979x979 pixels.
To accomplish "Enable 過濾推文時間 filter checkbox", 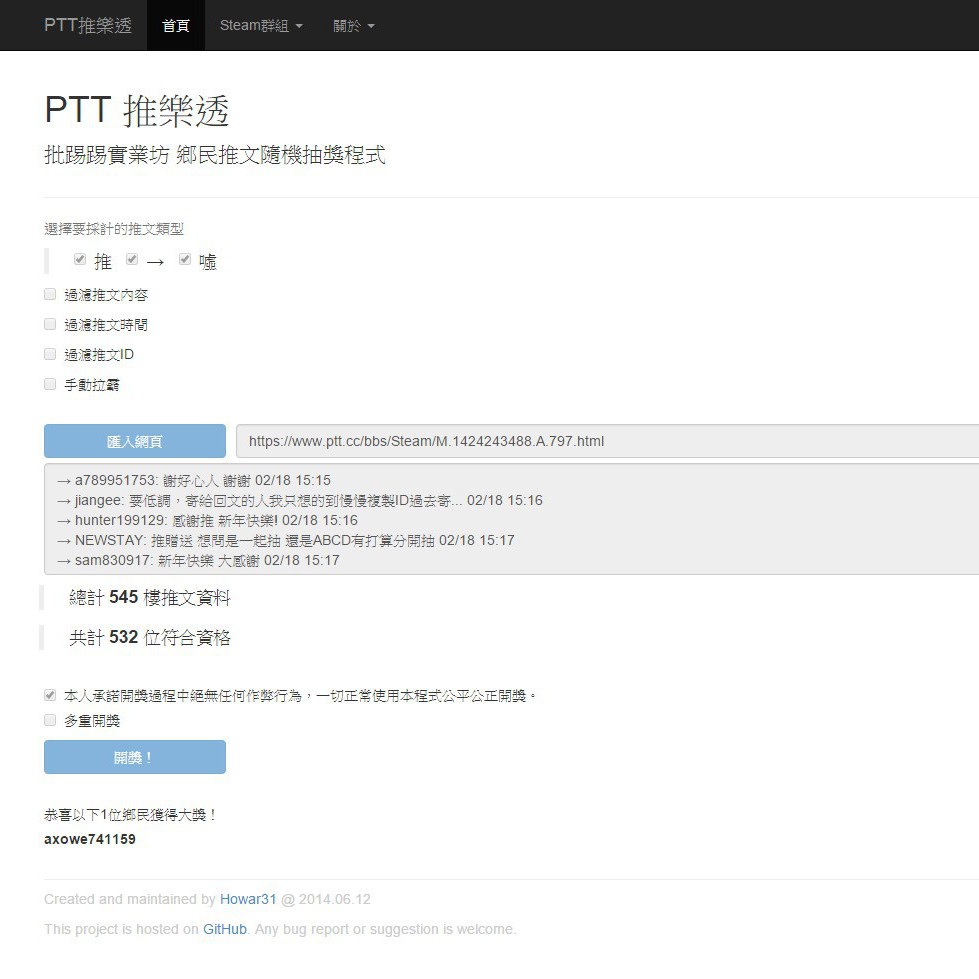I will [x=50, y=324].
